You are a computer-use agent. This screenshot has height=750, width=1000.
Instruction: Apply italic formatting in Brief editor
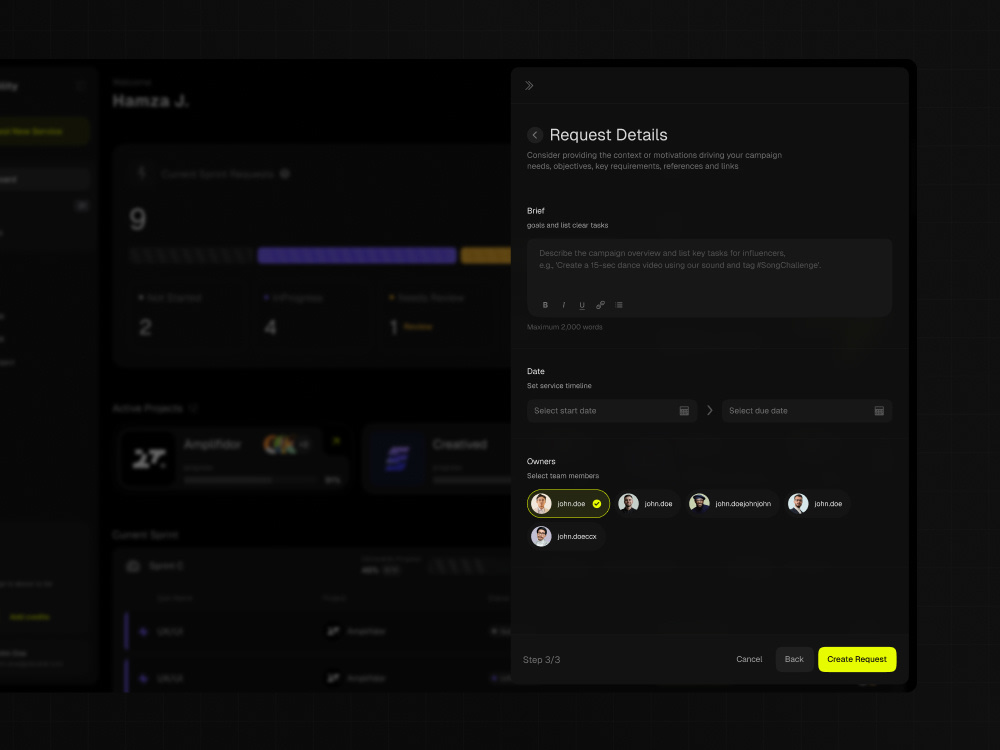point(563,305)
